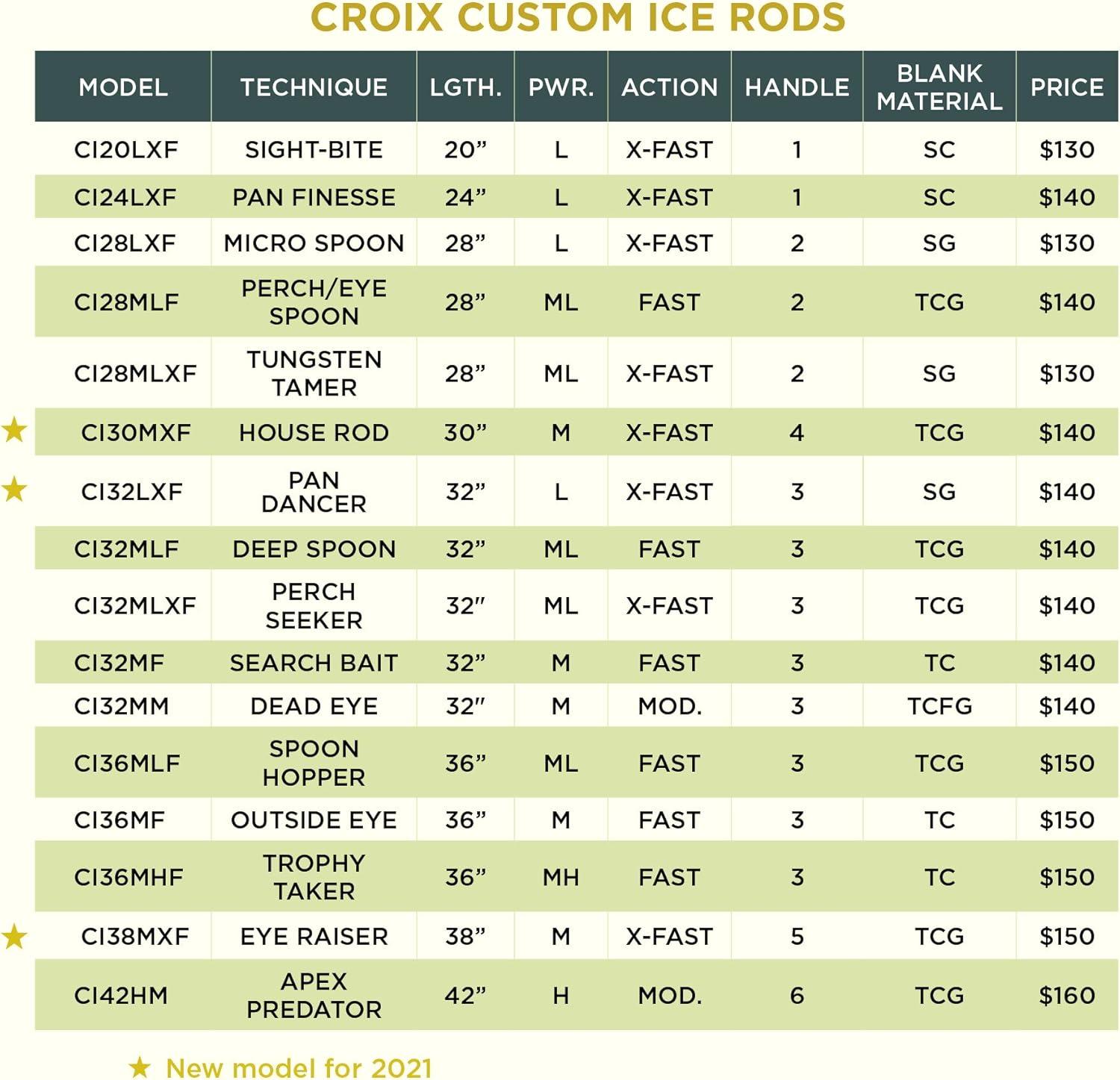Select the TECHNIQUE column header

[314, 87]
